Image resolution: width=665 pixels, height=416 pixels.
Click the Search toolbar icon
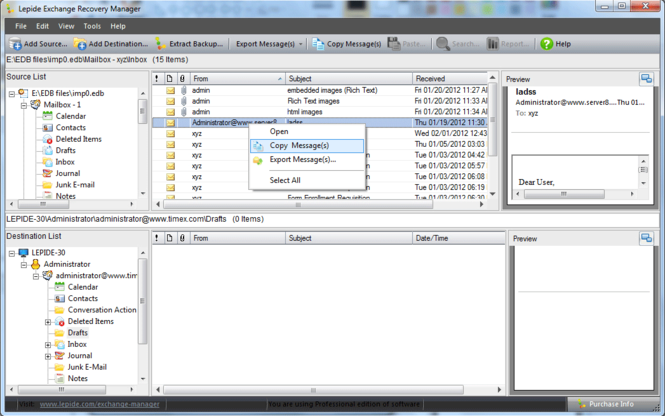click(x=443, y=44)
